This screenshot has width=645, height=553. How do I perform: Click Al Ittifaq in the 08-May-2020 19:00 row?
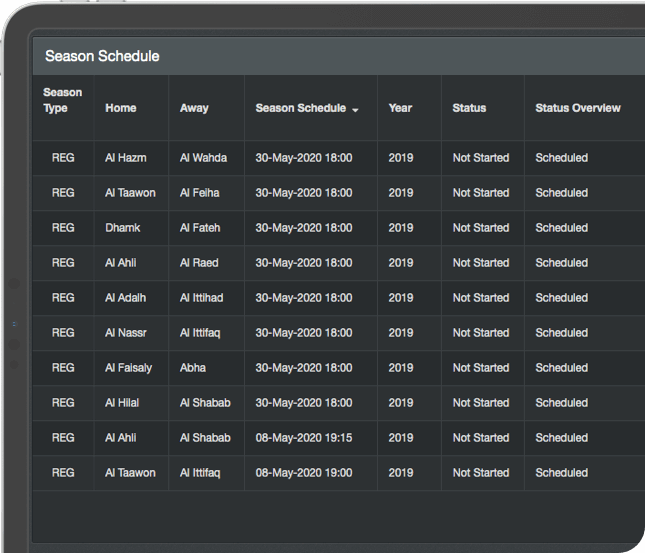[200, 472]
